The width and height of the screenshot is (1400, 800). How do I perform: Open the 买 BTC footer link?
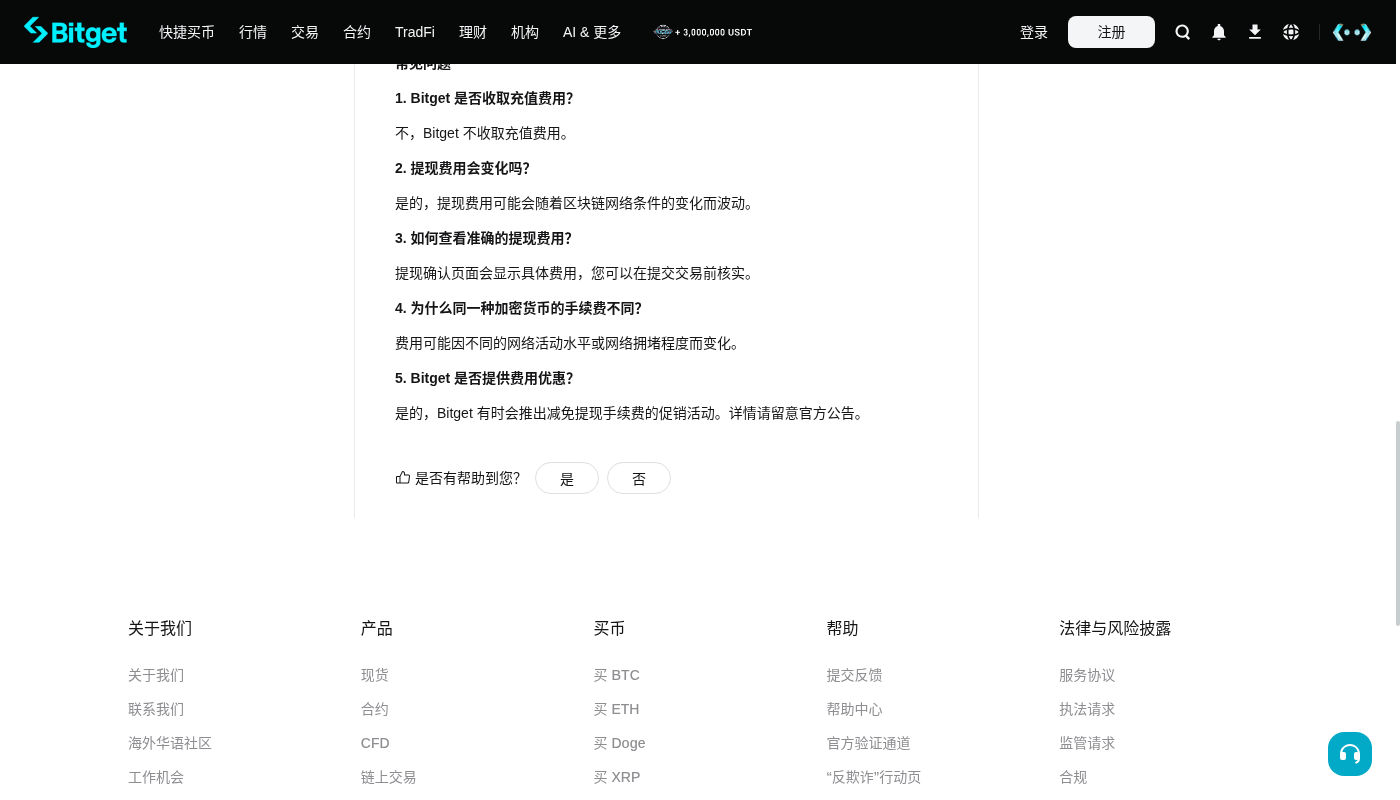[x=617, y=675]
